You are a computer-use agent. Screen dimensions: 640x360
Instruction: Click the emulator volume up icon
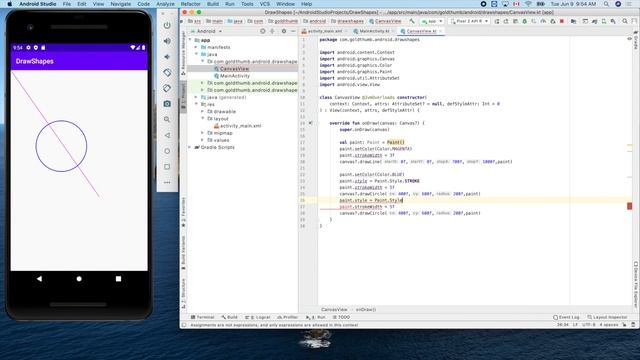point(167,41)
